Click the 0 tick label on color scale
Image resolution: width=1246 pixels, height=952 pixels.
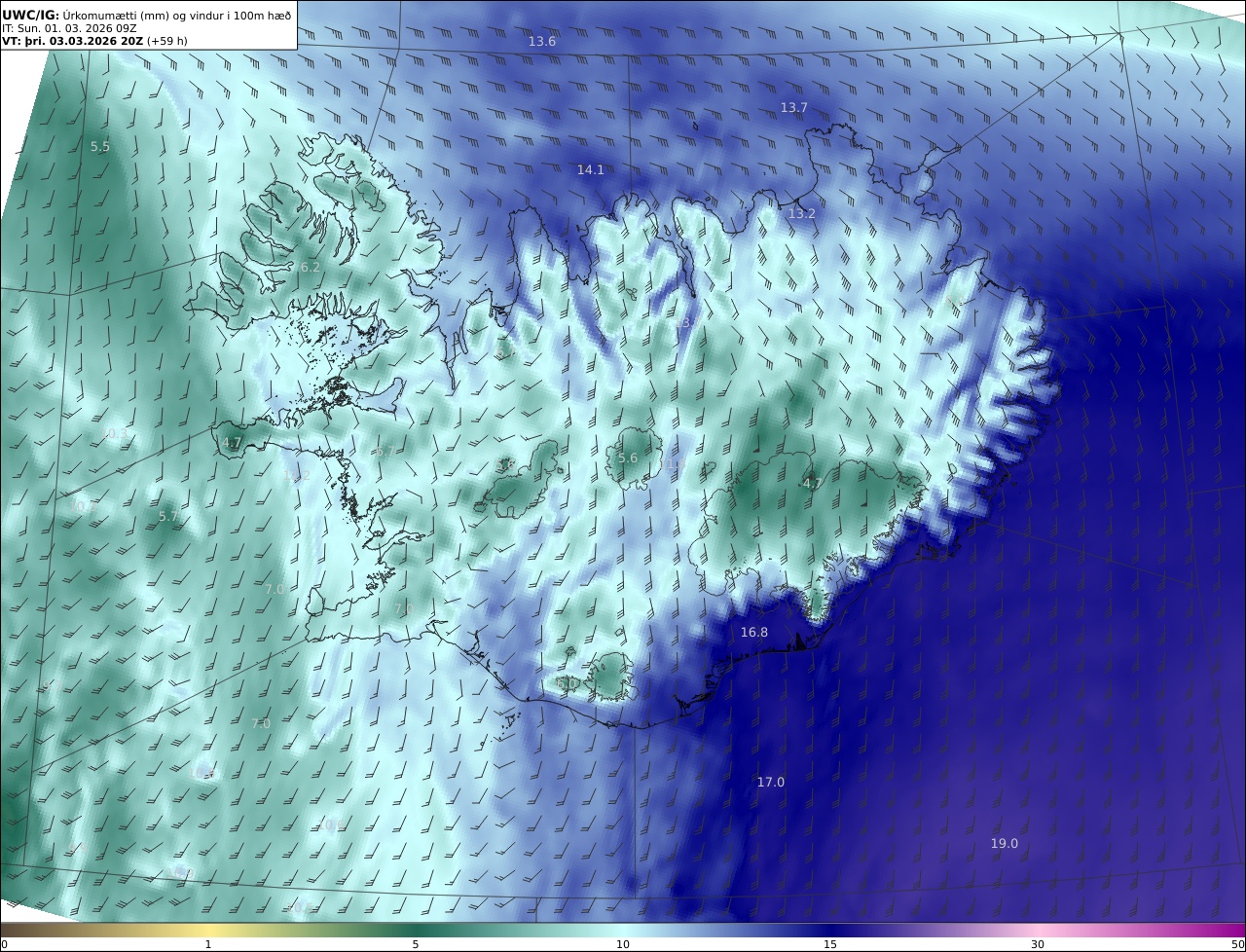tap(4, 944)
